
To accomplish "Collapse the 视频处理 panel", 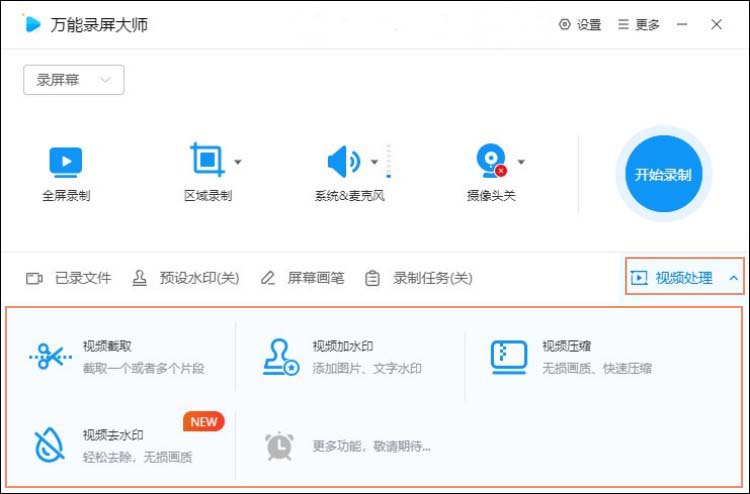I will pyautogui.click(x=684, y=277).
